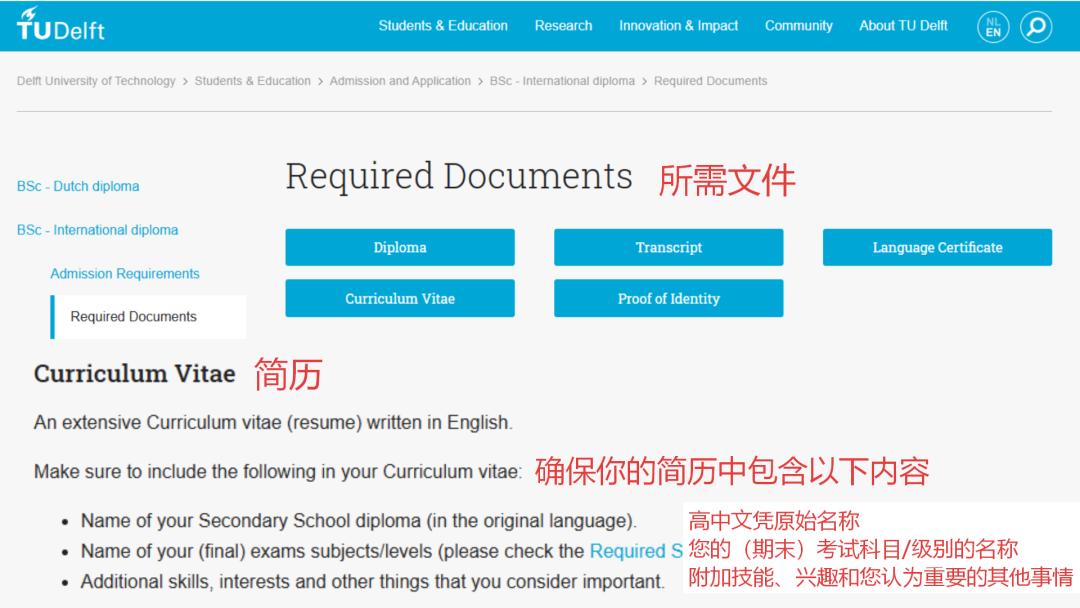Follow the Required Subjects link in the bullet text
This screenshot has height=608, width=1080.
click(x=637, y=550)
